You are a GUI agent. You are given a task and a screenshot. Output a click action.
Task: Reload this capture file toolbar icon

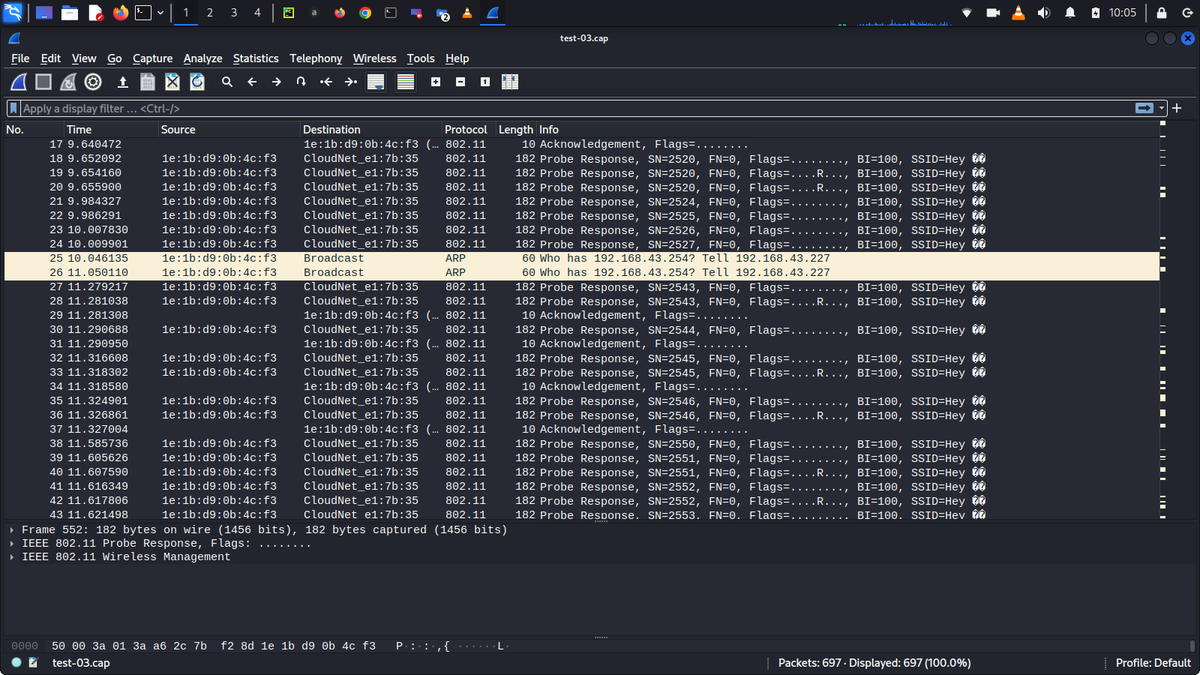[197, 82]
